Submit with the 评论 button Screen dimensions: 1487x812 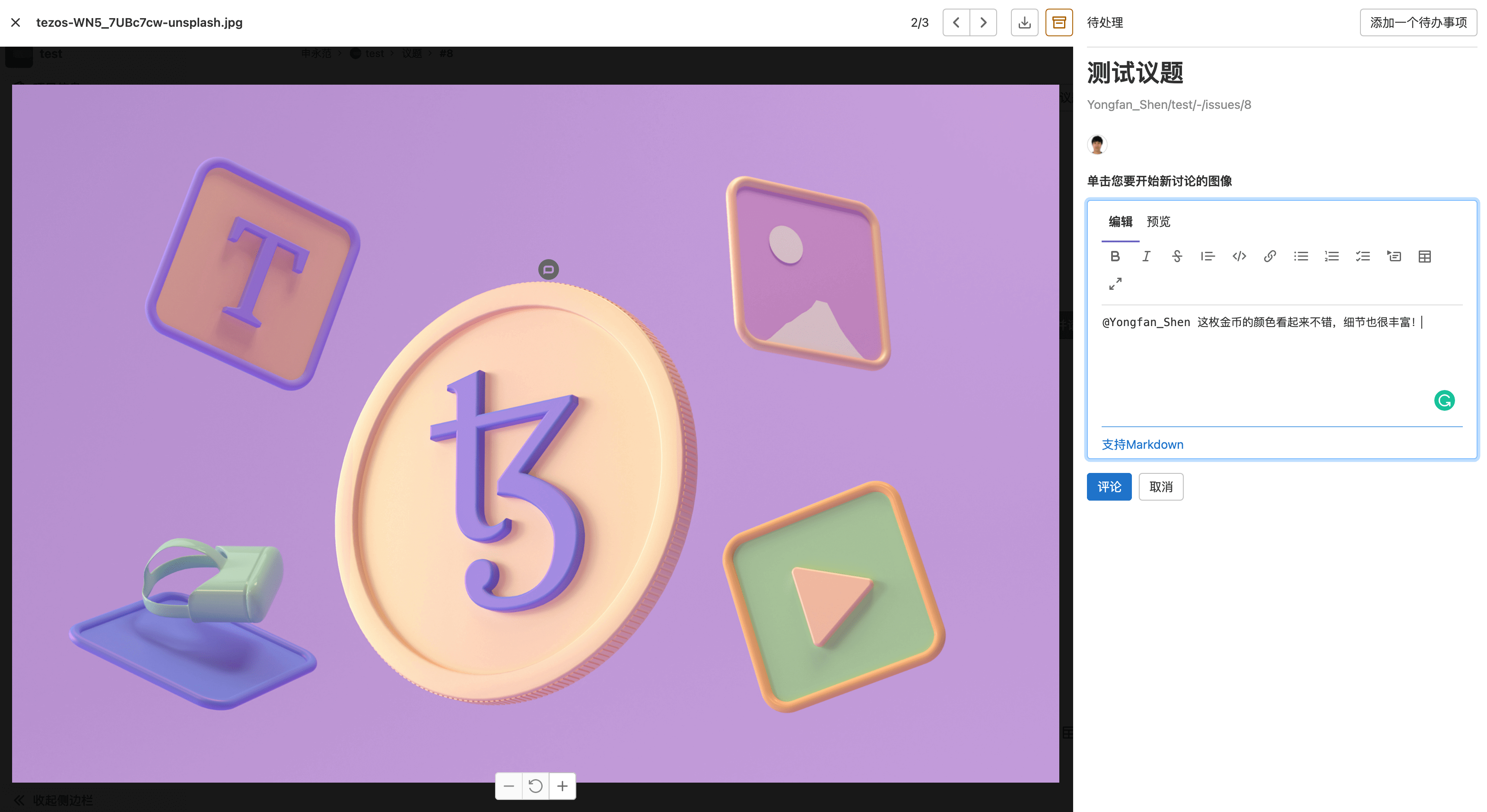1109,486
